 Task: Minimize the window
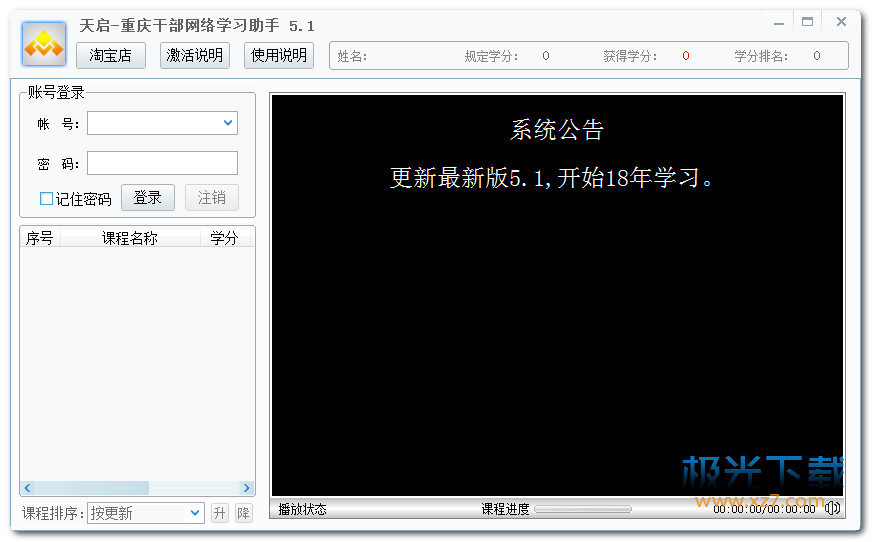(x=779, y=21)
